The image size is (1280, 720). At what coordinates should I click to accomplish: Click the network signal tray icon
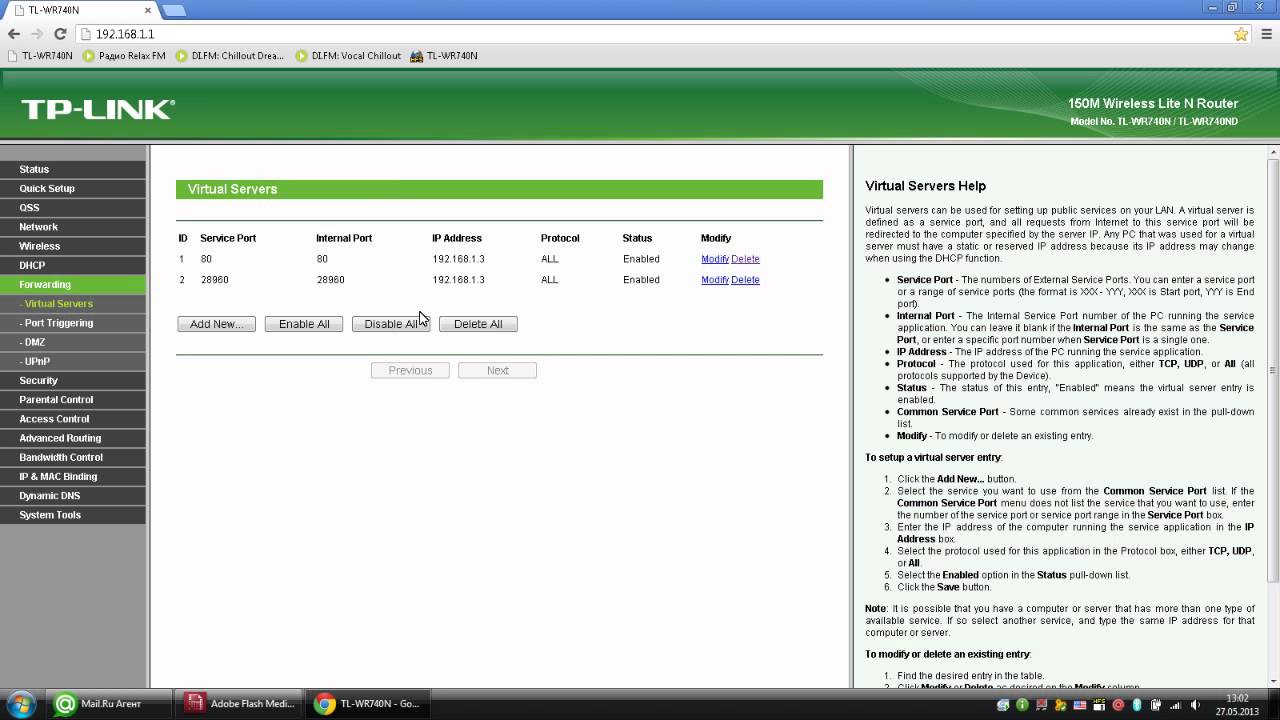[x=1175, y=706]
